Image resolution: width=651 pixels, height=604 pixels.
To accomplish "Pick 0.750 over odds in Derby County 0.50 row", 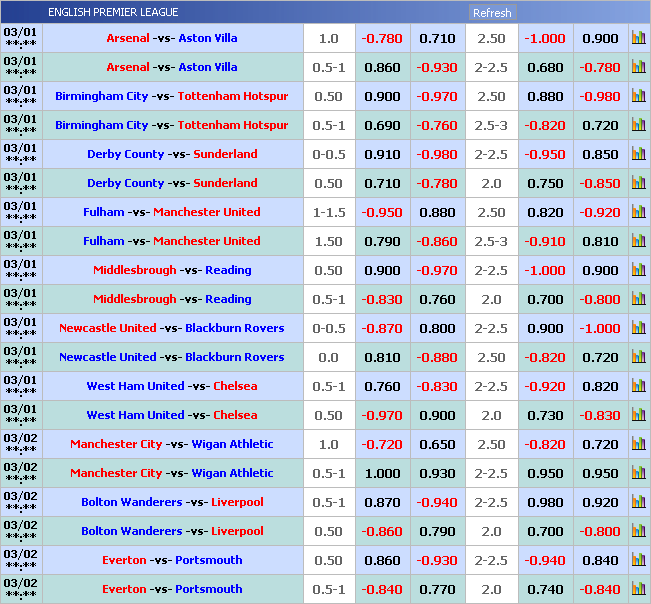I will click(546, 183).
